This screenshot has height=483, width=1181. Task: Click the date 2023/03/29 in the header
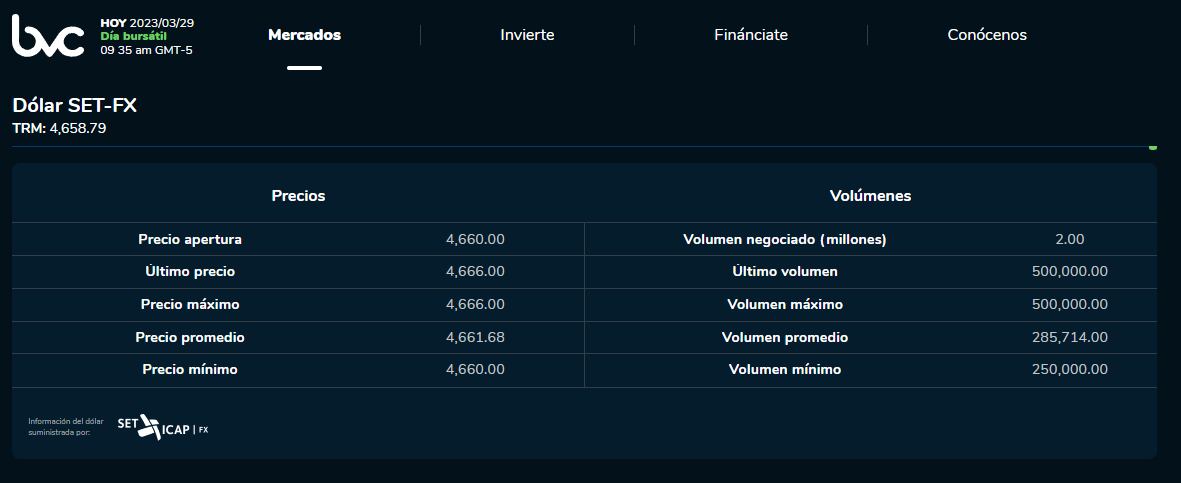tap(162, 22)
